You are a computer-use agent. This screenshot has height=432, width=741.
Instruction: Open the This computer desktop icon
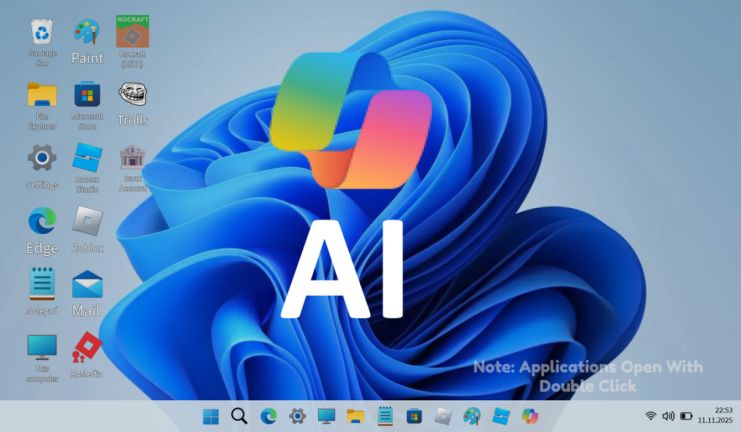pyautogui.click(x=42, y=347)
